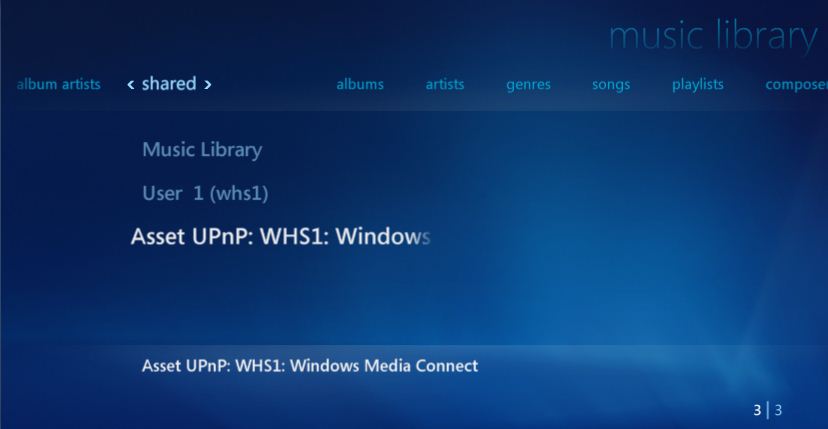Click the left chevron beside shared

[x=130, y=85]
